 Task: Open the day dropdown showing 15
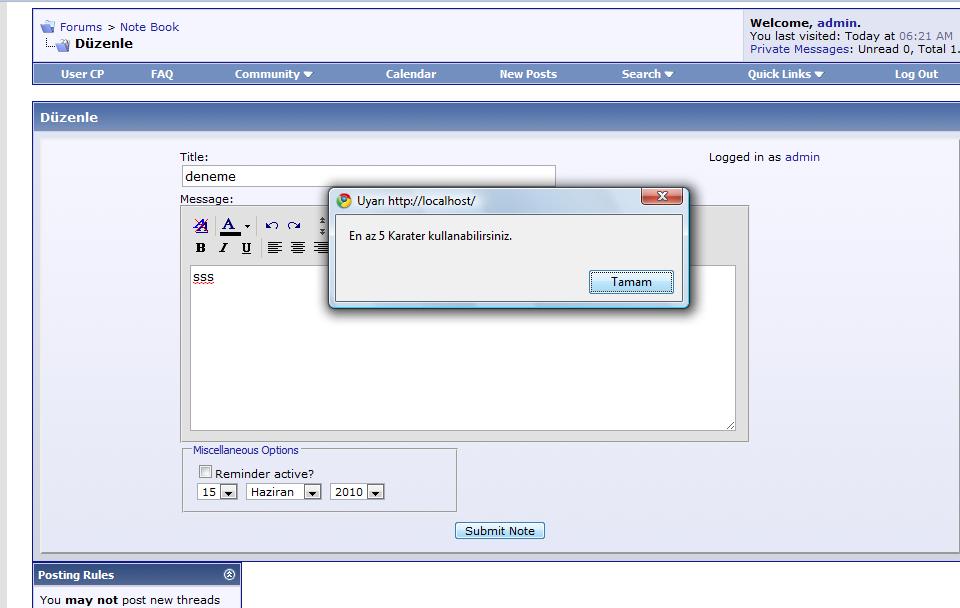tap(218, 492)
